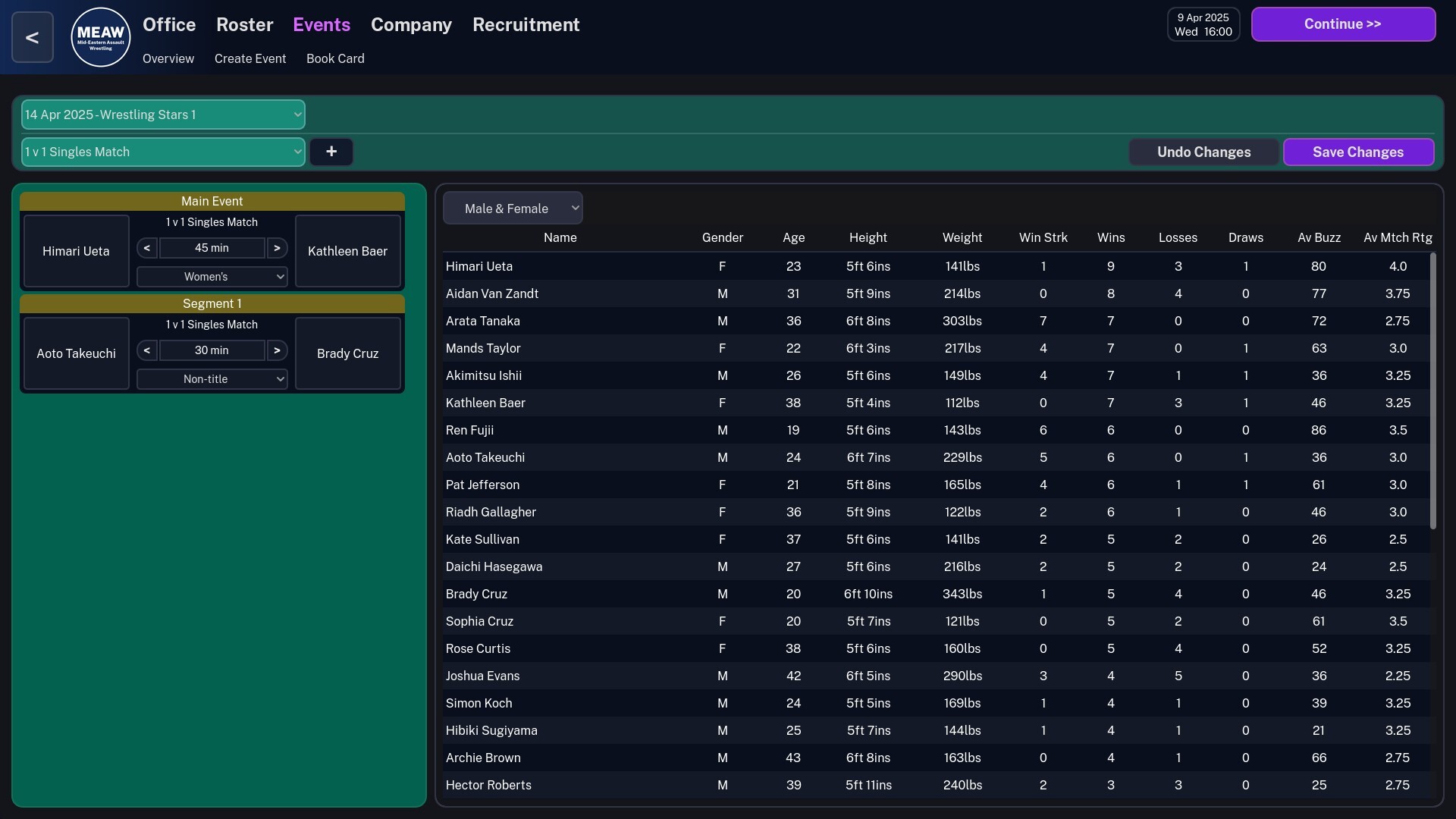Navigate to the Roster menu
1456x819 pixels.
pyautogui.click(x=244, y=25)
